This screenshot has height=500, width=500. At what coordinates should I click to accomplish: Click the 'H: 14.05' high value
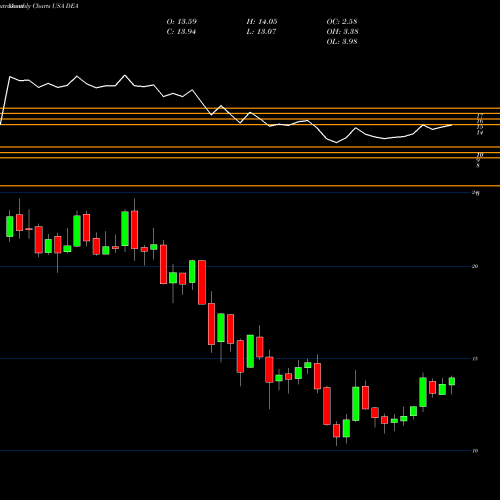[262, 22]
